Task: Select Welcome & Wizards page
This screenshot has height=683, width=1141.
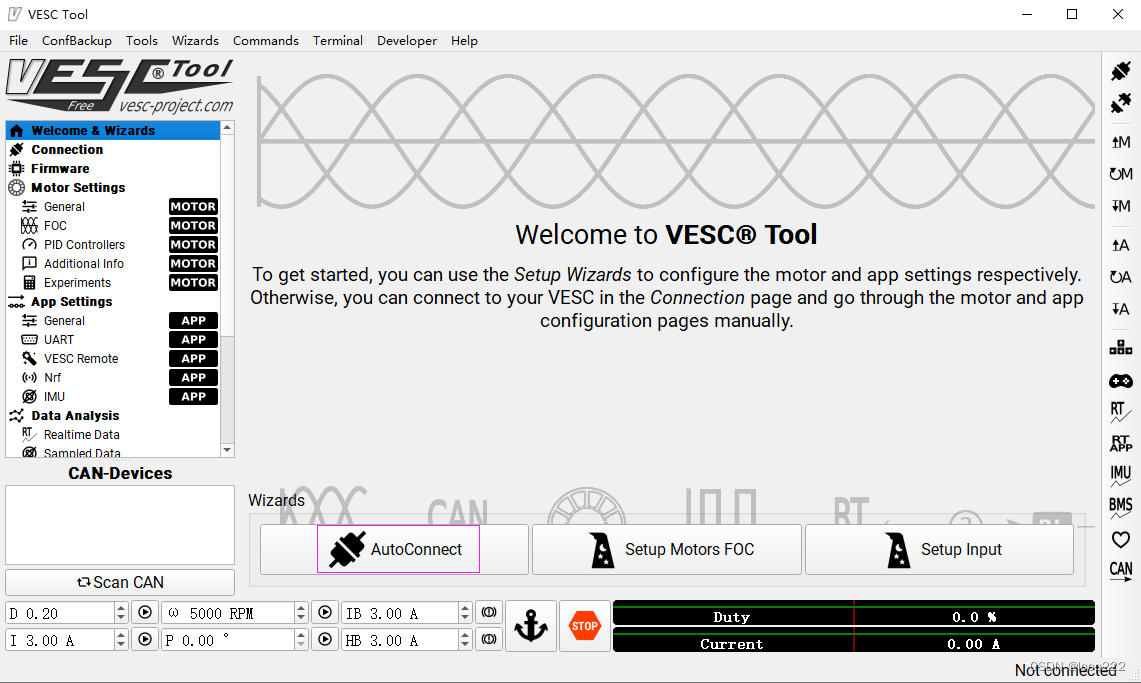Action: [x=113, y=130]
